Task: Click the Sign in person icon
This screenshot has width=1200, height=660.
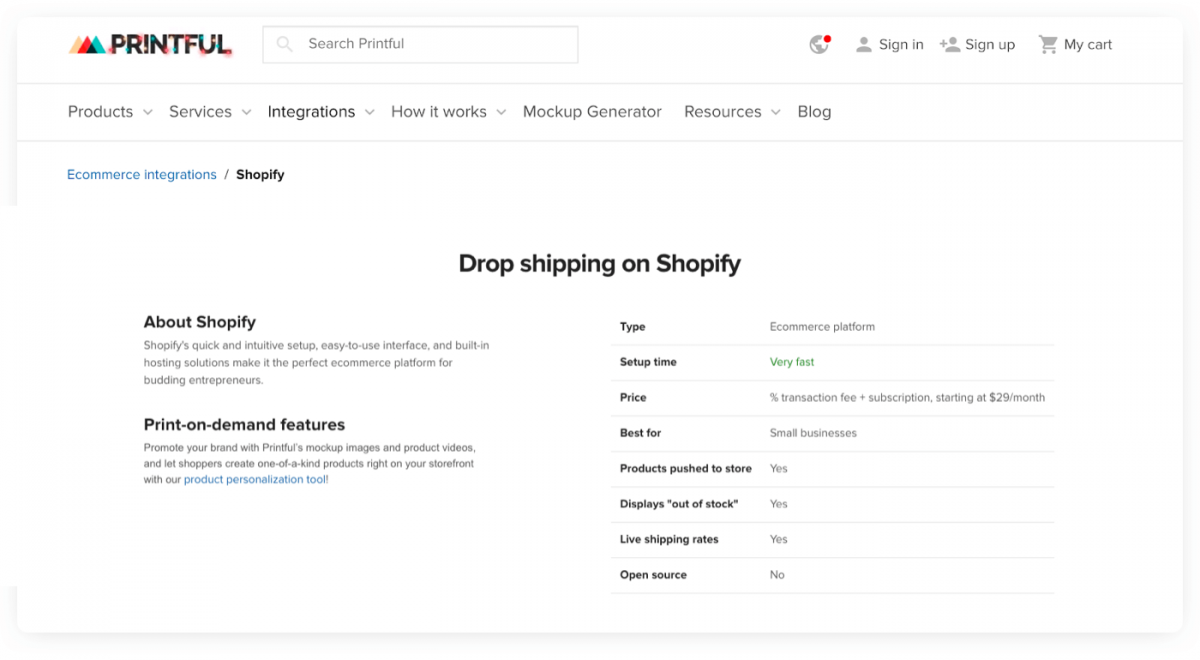Action: (x=864, y=44)
